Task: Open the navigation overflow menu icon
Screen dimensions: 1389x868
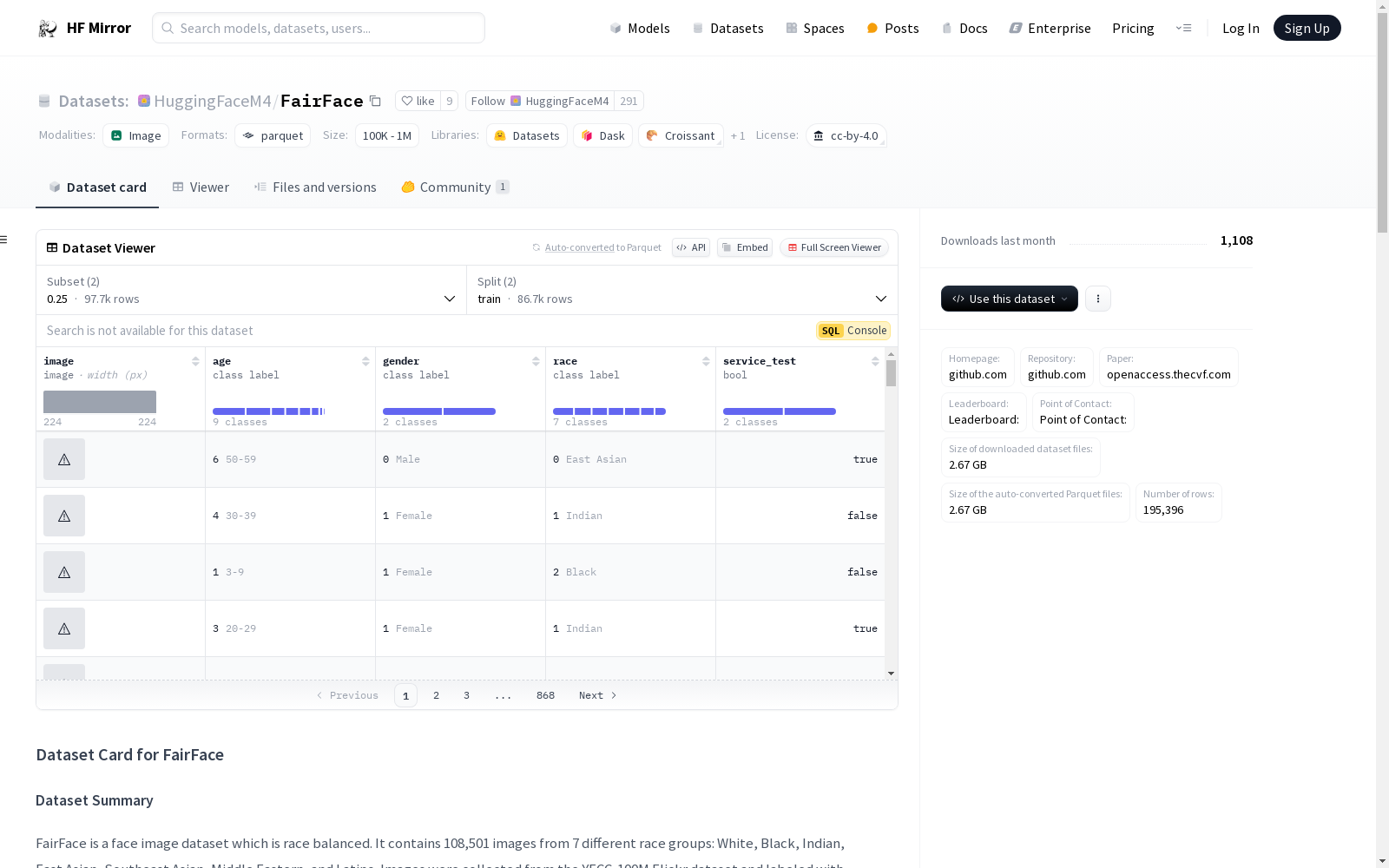Action: coord(1183,28)
